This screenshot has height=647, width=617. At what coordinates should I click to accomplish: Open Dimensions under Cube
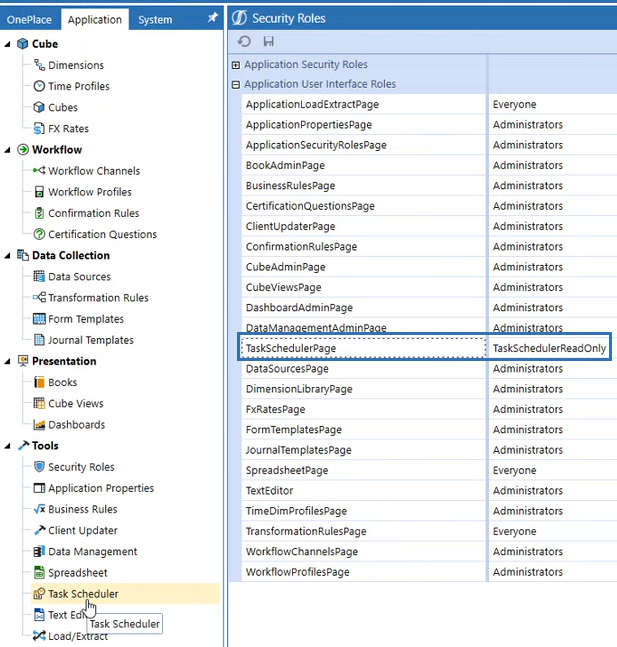(75, 65)
